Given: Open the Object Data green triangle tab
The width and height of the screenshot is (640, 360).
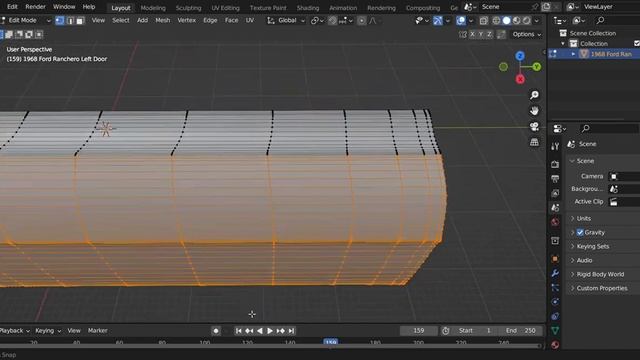Looking at the screenshot, I should click(x=555, y=331).
